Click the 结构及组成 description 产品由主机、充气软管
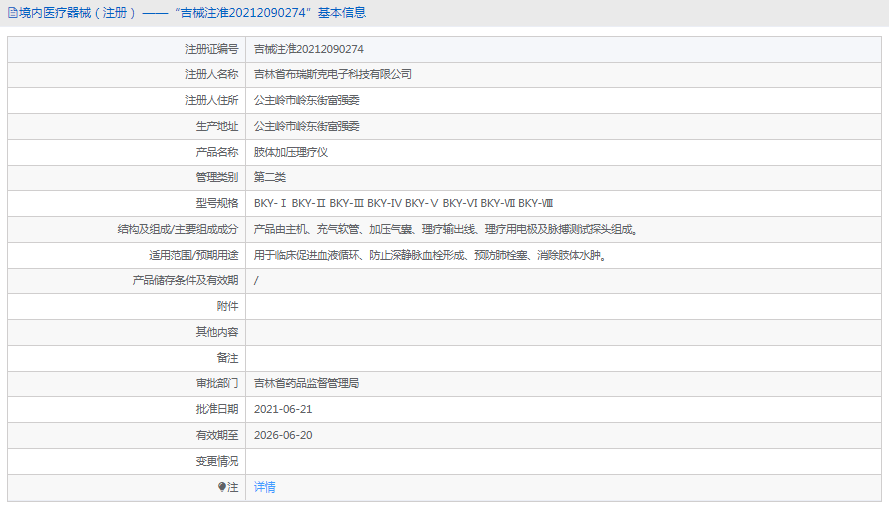 pos(447,229)
